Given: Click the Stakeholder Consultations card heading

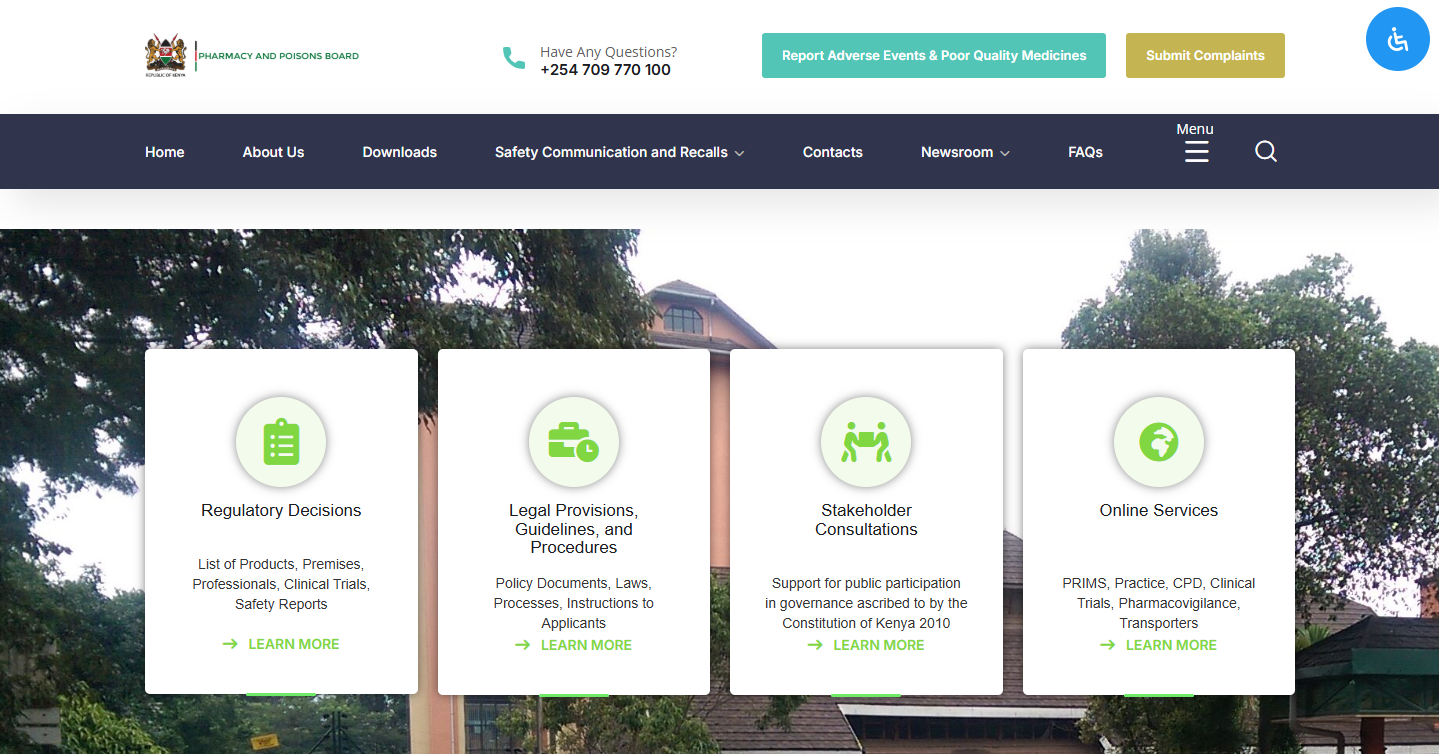Looking at the screenshot, I should click(866, 520).
